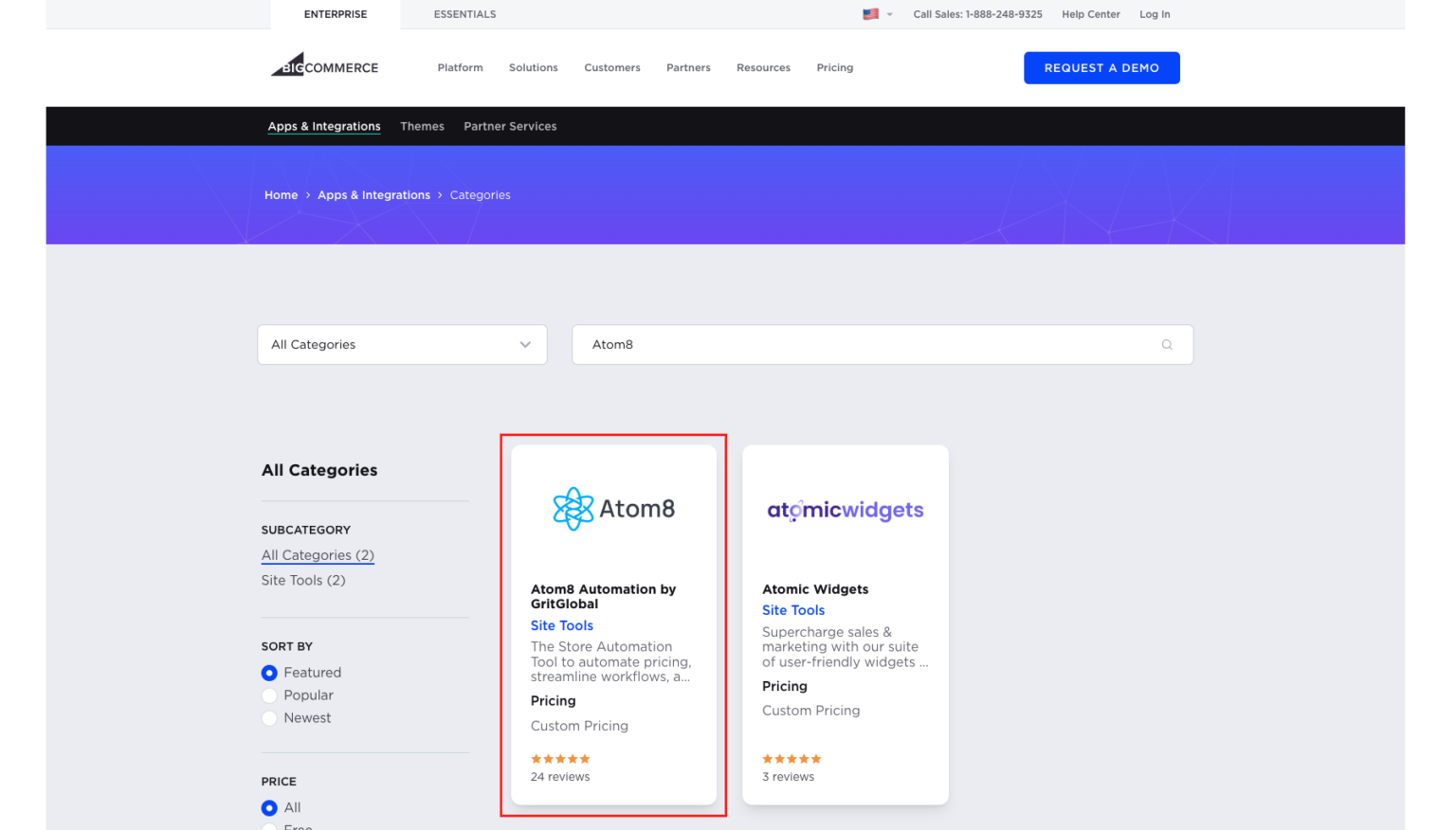
Task: Select the Featured sort option
Action: [270, 673]
